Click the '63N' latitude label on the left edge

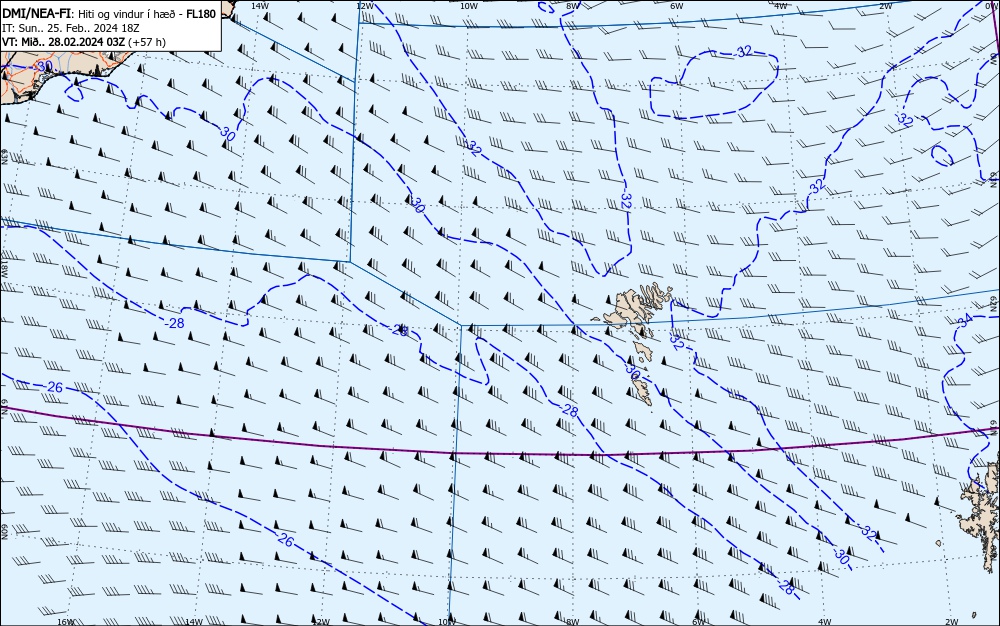[x=4, y=157]
